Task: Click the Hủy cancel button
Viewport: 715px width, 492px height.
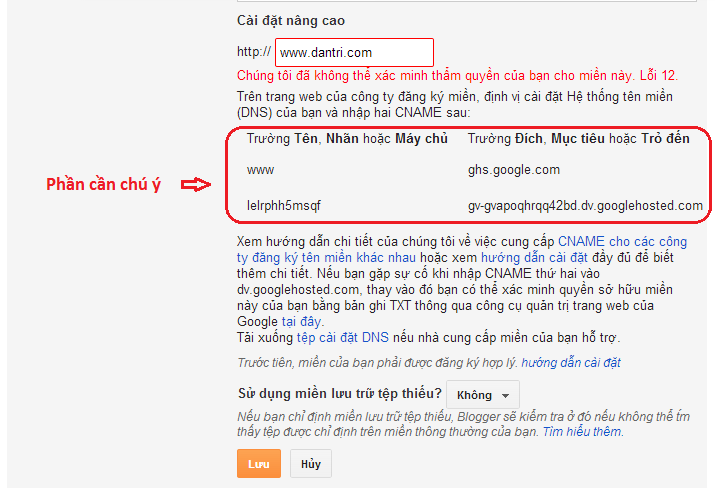Action: pos(311,464)
